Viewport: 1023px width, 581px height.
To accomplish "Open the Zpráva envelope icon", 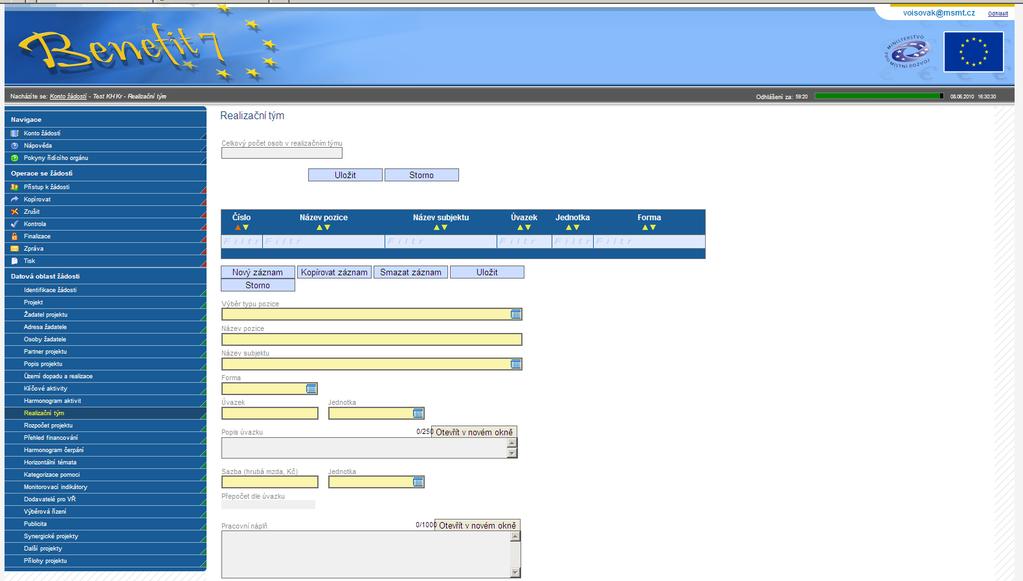I will [14, 248].
